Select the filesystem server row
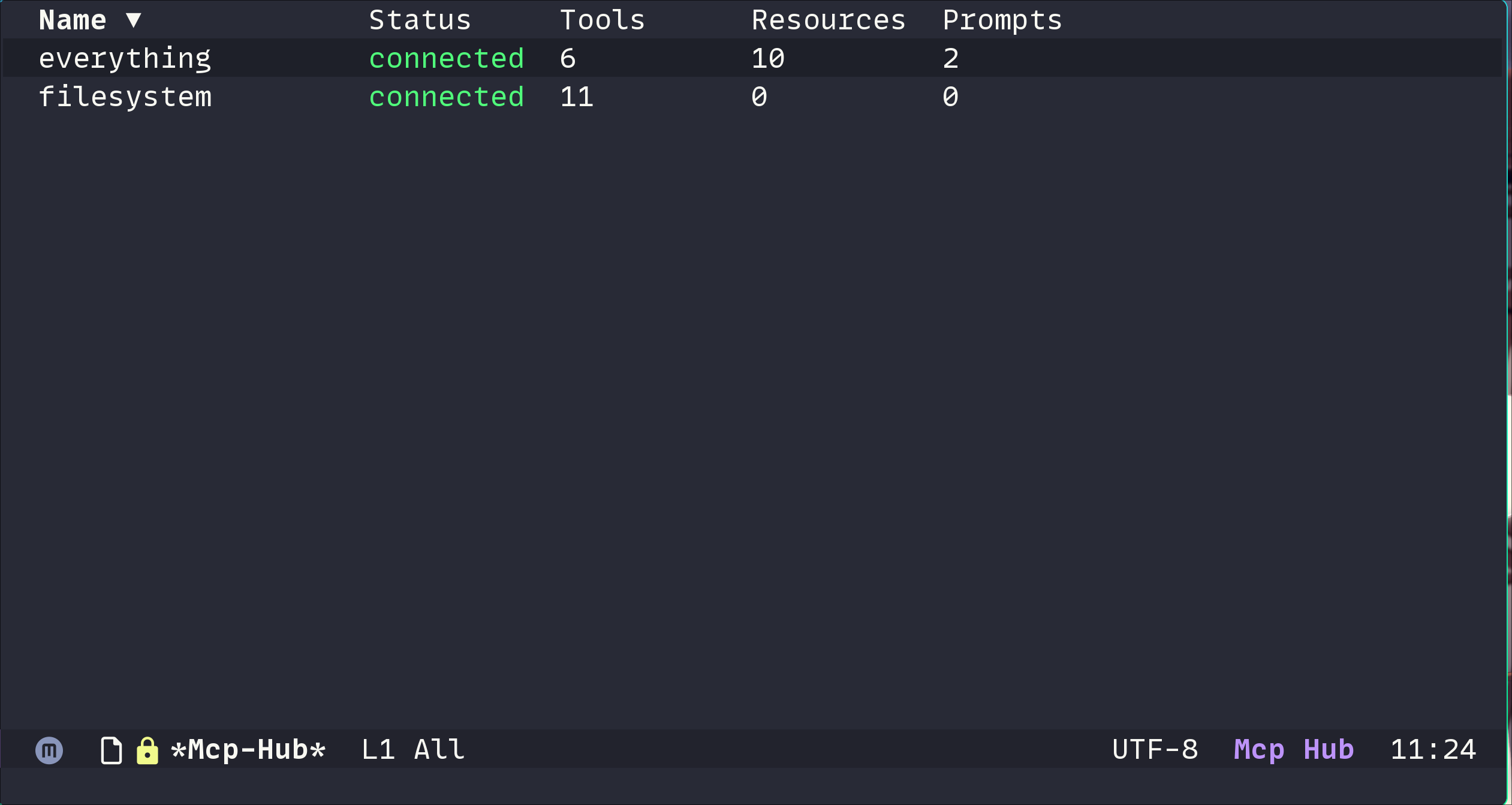The image size is (1512, 805). coord(125,97)
